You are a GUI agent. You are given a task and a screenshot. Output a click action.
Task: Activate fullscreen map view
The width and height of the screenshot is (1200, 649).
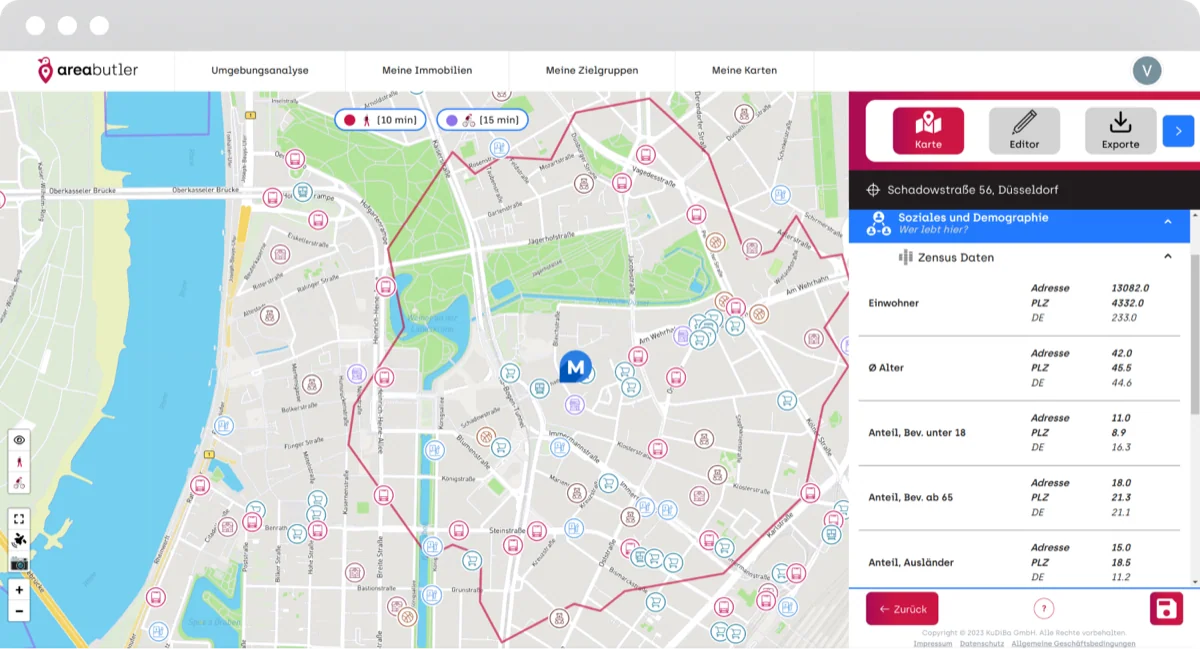click(19, 518)
